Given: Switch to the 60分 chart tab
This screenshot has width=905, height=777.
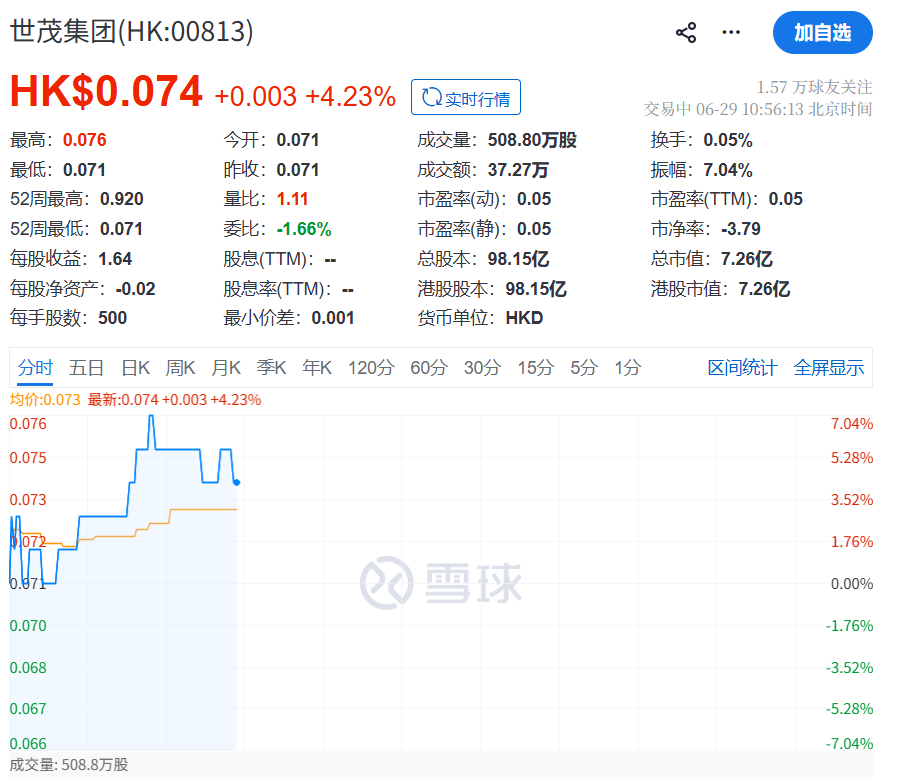Looking at the screenshot, I should 429,368.
